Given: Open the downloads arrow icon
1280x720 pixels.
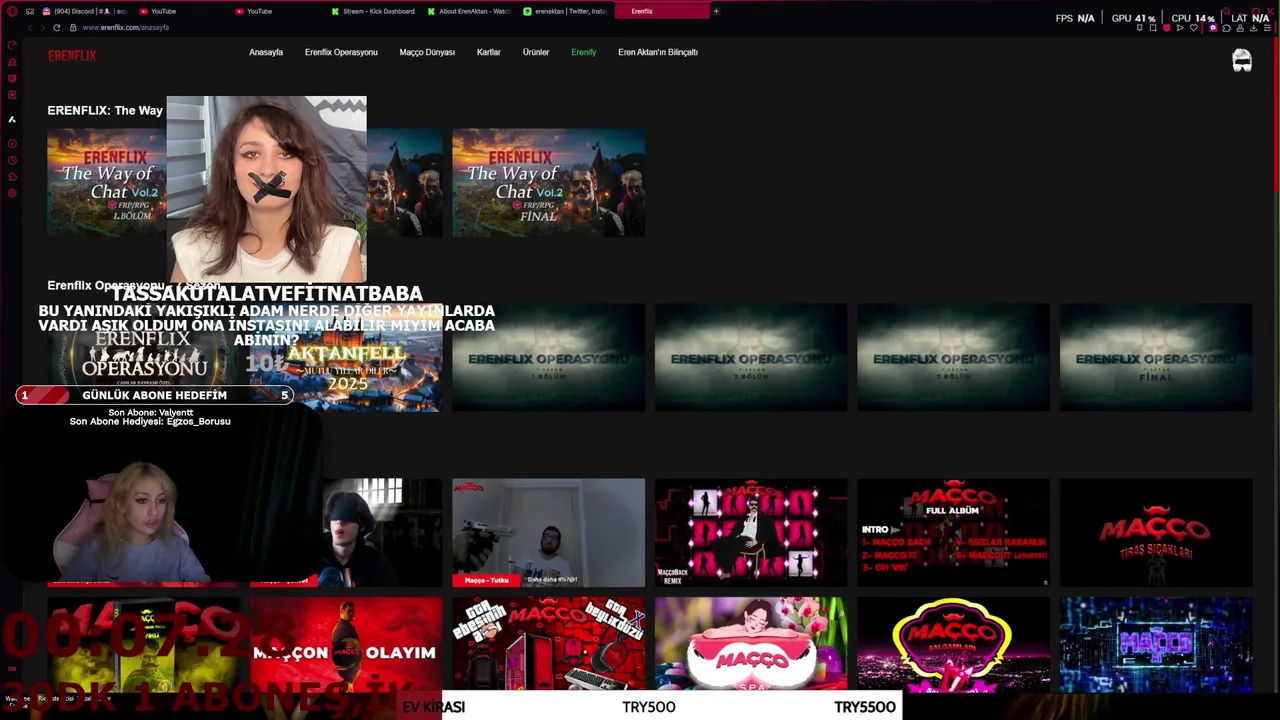Looking at the screenshot, I should tap(1253, 28).
